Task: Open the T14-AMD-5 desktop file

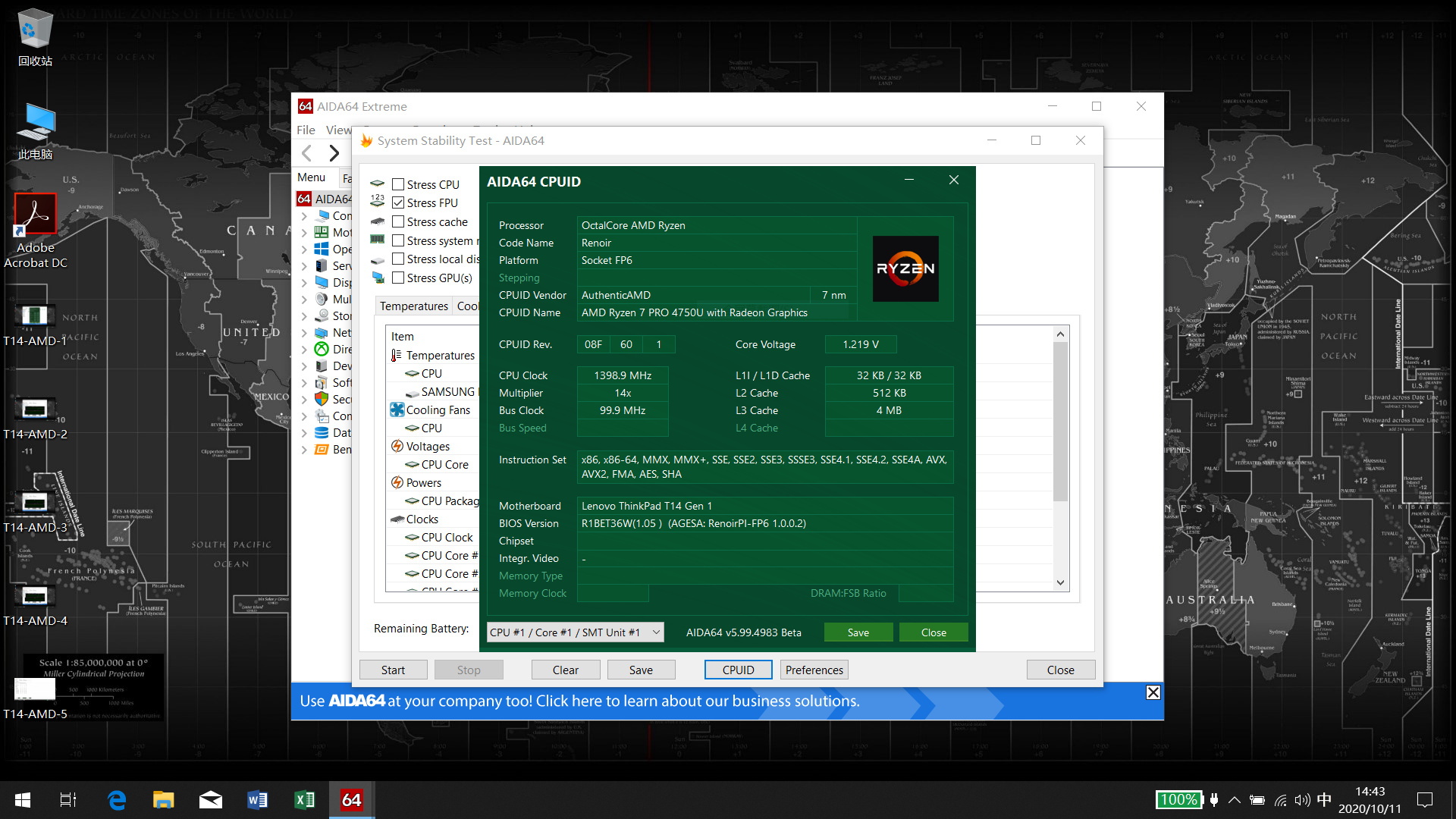Action: pyautogui.click(x=35, y=697)
